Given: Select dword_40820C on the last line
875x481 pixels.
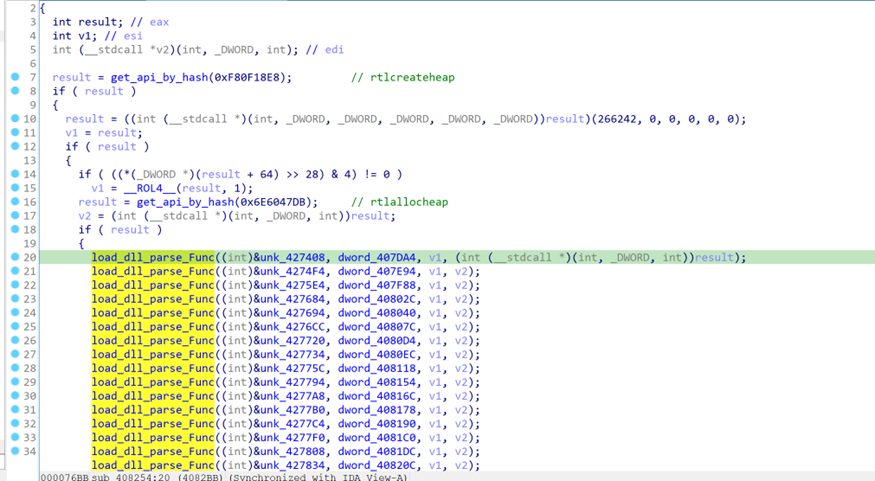Looking at the screenshot, I should pos(378,465).
